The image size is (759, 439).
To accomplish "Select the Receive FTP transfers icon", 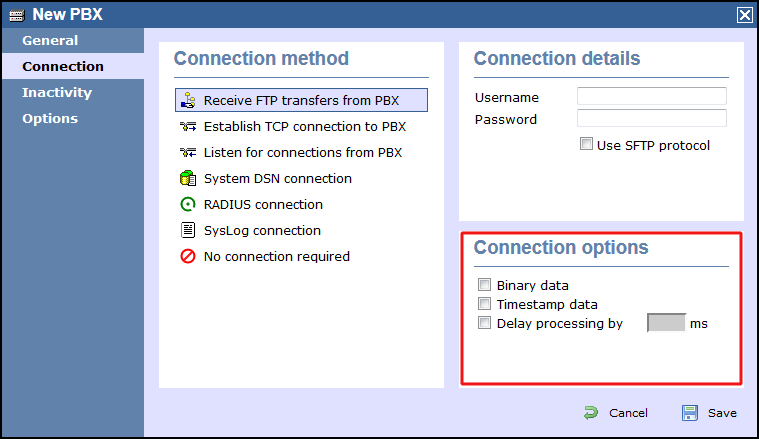I will 188,100.
